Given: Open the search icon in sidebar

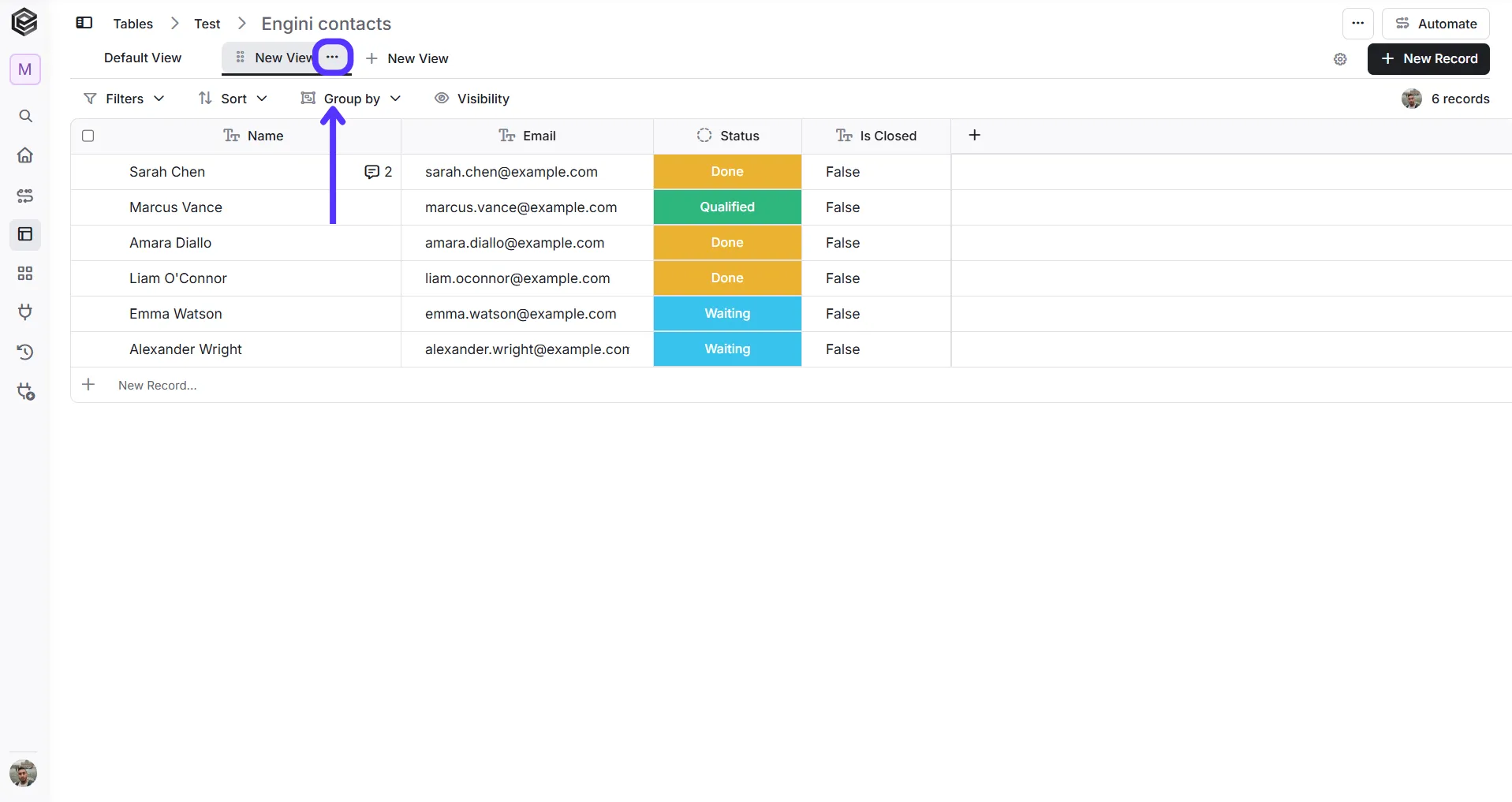Looking at the screenshot, I should tap(25, 117).
